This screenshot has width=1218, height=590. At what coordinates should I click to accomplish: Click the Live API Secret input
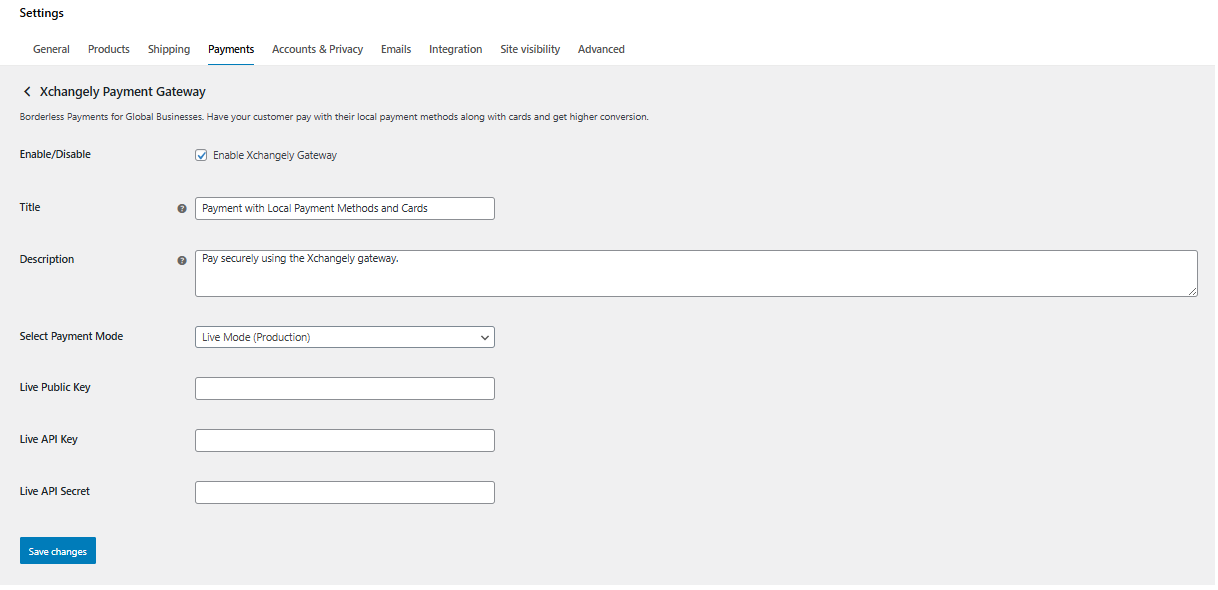(344, 492)
